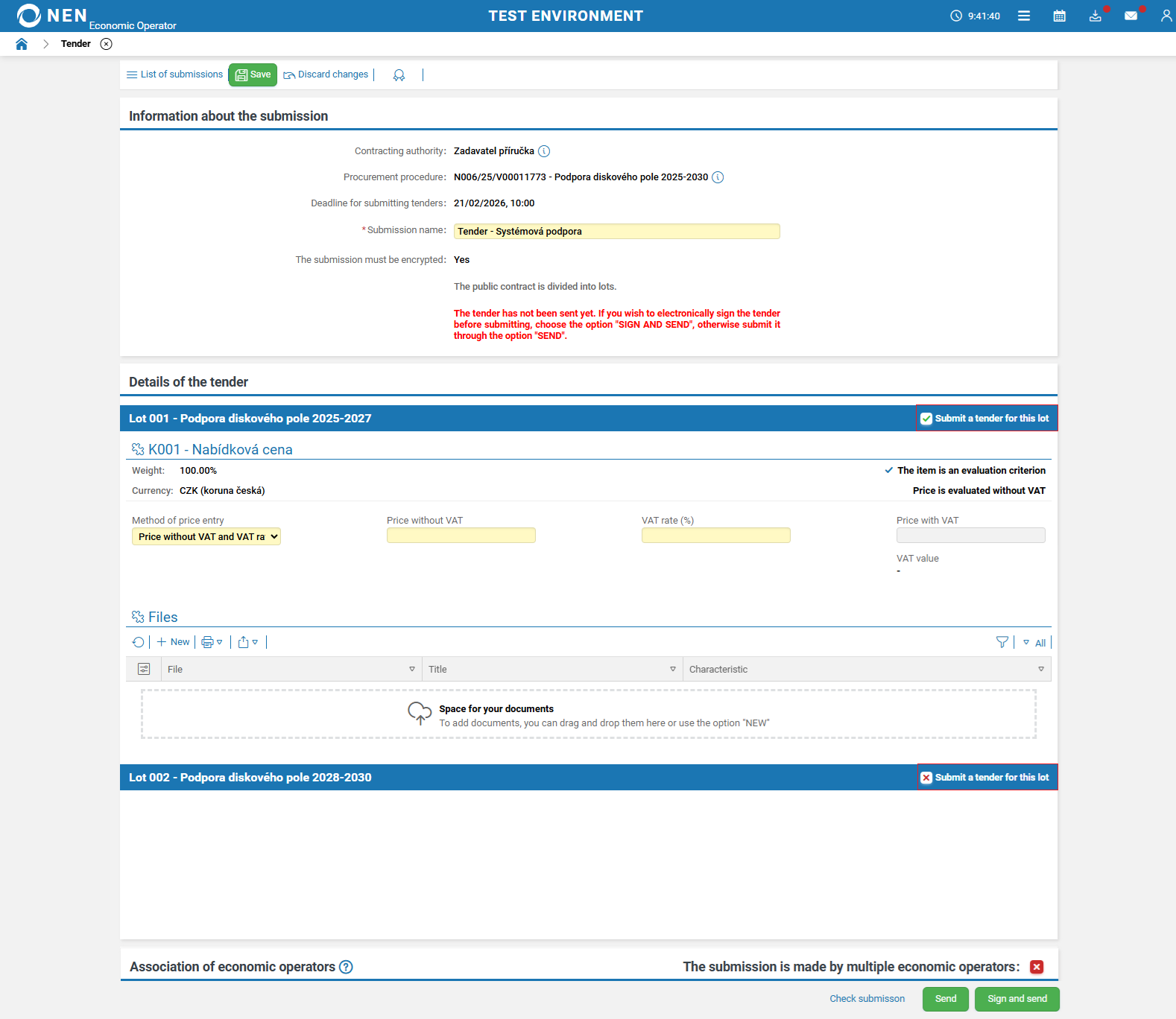Open Association of economic operators help

[x=346, y=967]
